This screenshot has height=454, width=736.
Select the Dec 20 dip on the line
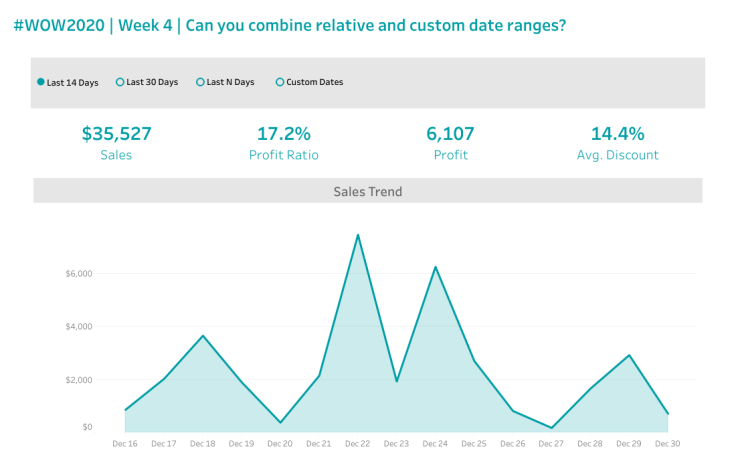[x=280, y=423]
